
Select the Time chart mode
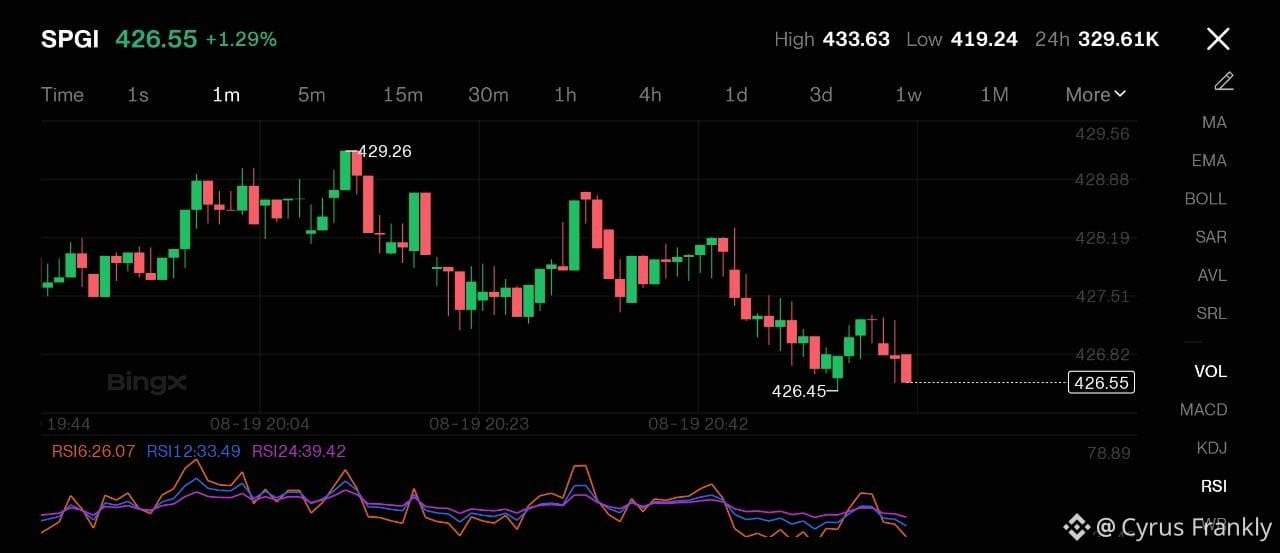(62, 94)
